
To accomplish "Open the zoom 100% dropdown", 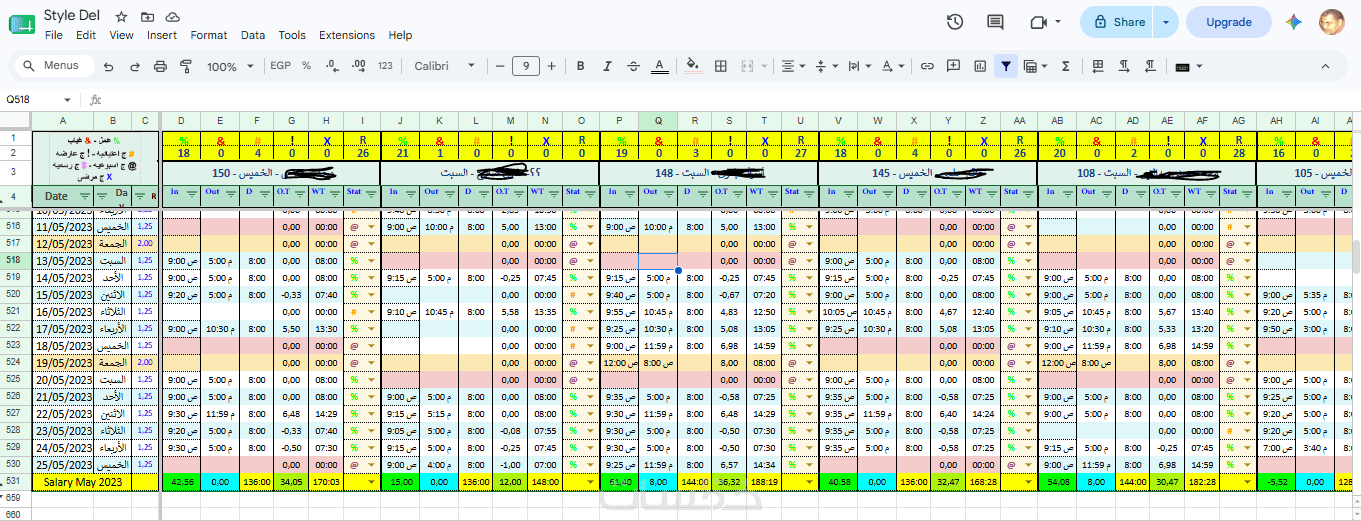I will coord(230,66).
